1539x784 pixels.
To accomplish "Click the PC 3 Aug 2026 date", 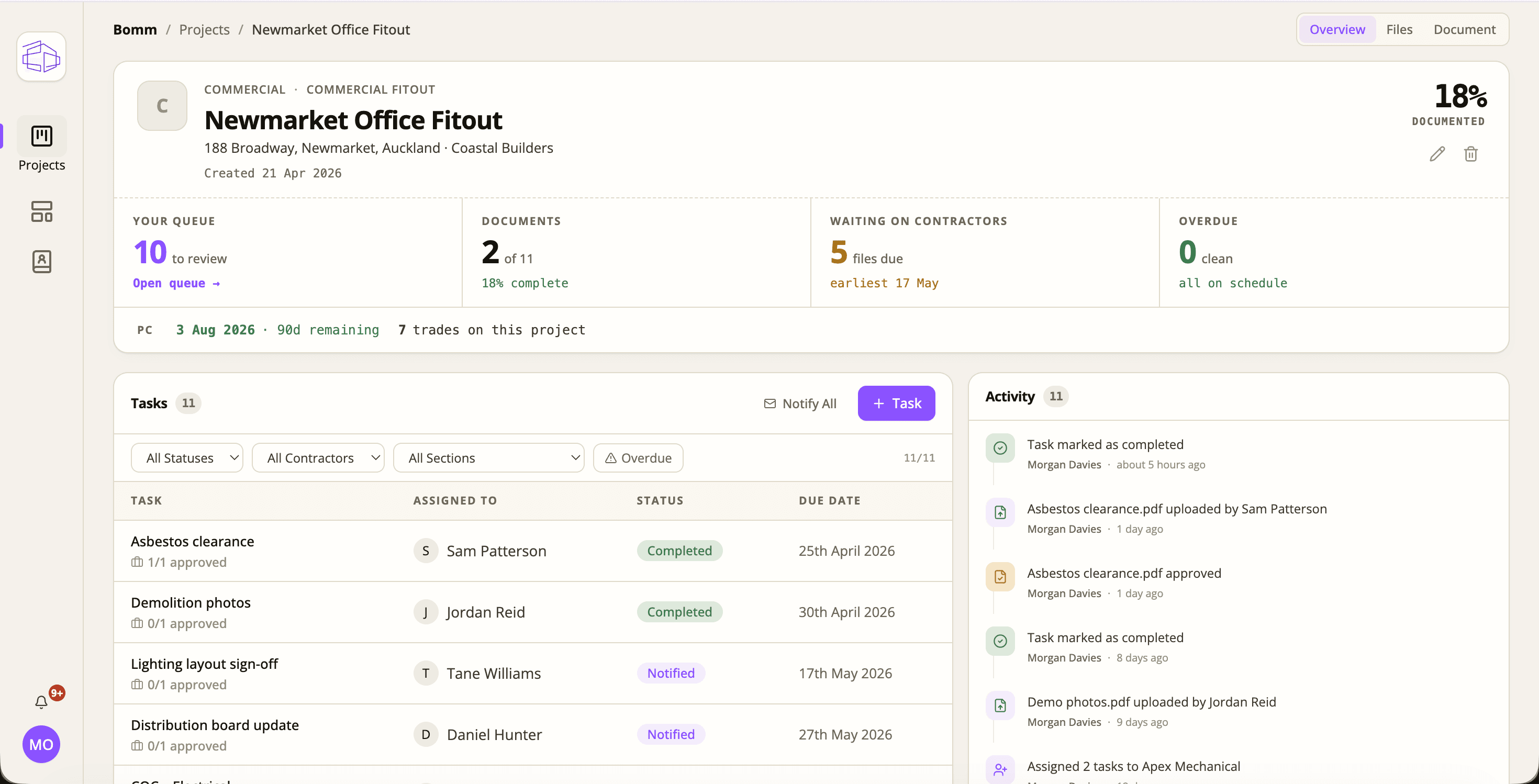I will click(x=215, y=330).
